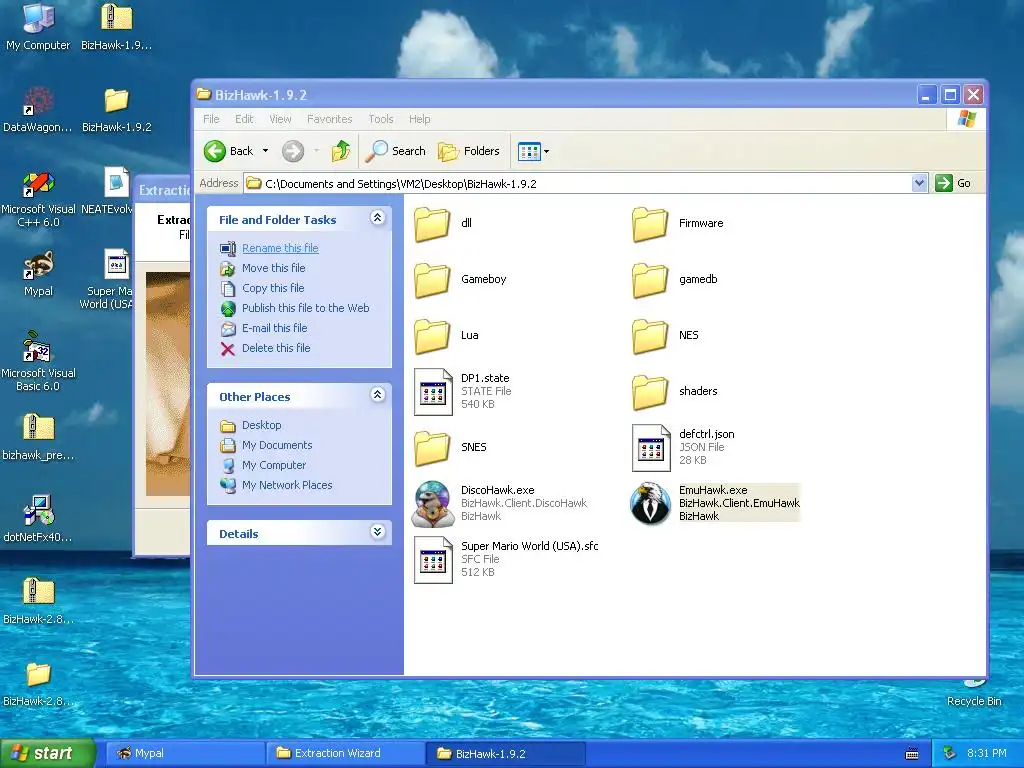Select the defctrl.json file icon

point(651,448)
